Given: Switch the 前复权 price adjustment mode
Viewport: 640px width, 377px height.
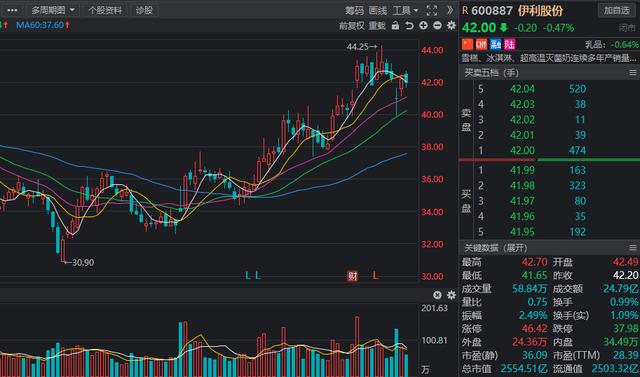Looking at the screenshot, I should 351,26.
